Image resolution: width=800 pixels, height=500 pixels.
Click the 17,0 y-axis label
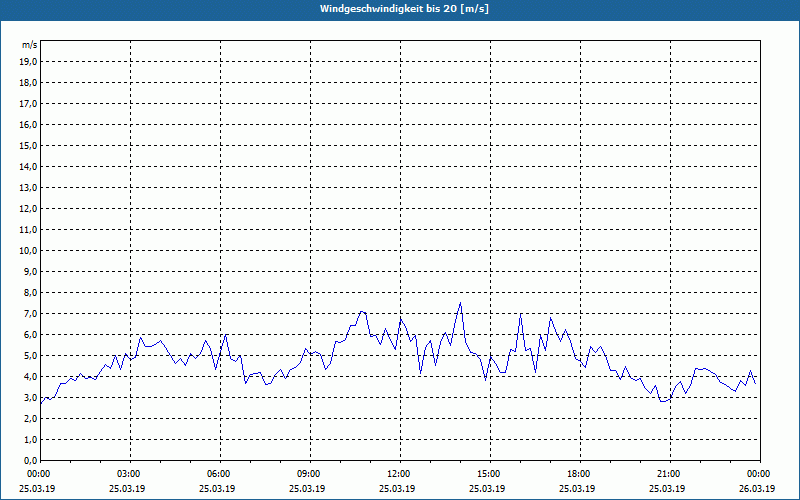(28, 104)
